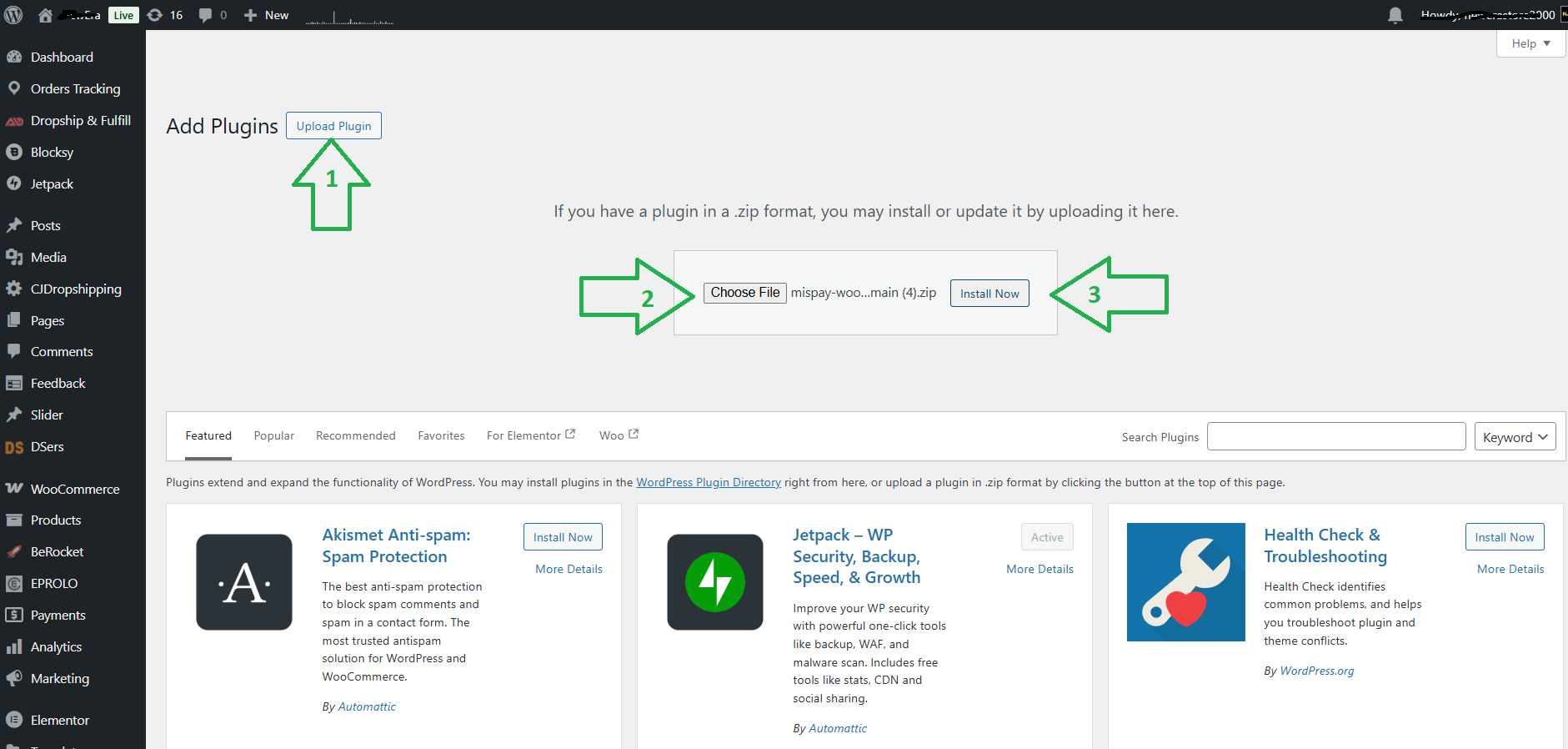
Task: Click the Blocksy sidebar icon
Action: (14, 152)
